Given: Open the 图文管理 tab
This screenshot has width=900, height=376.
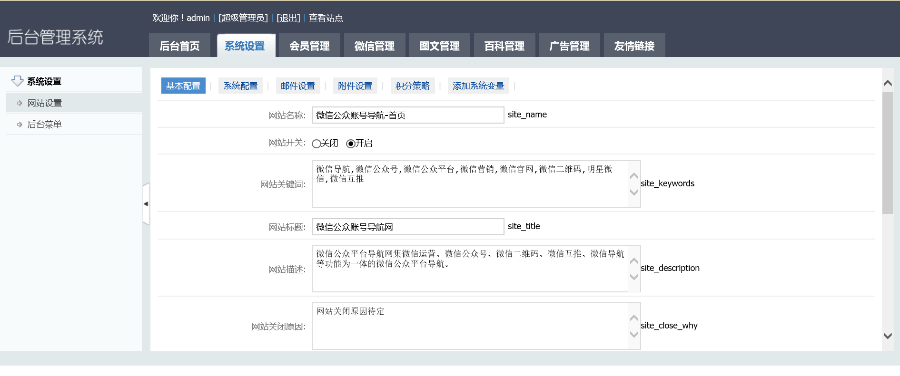Looking at the screenshot, I should pyautogui.click(x=439, y=45).
